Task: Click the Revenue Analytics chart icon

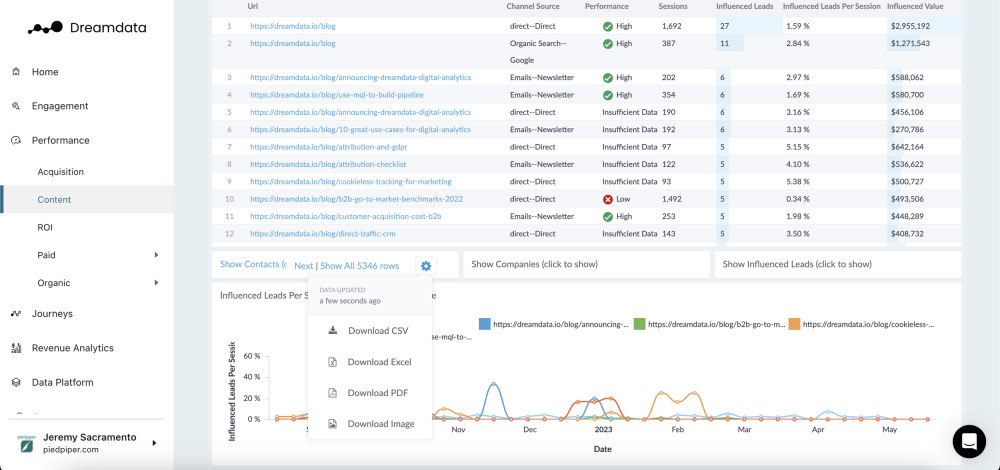Action: (x=17, y=348)
